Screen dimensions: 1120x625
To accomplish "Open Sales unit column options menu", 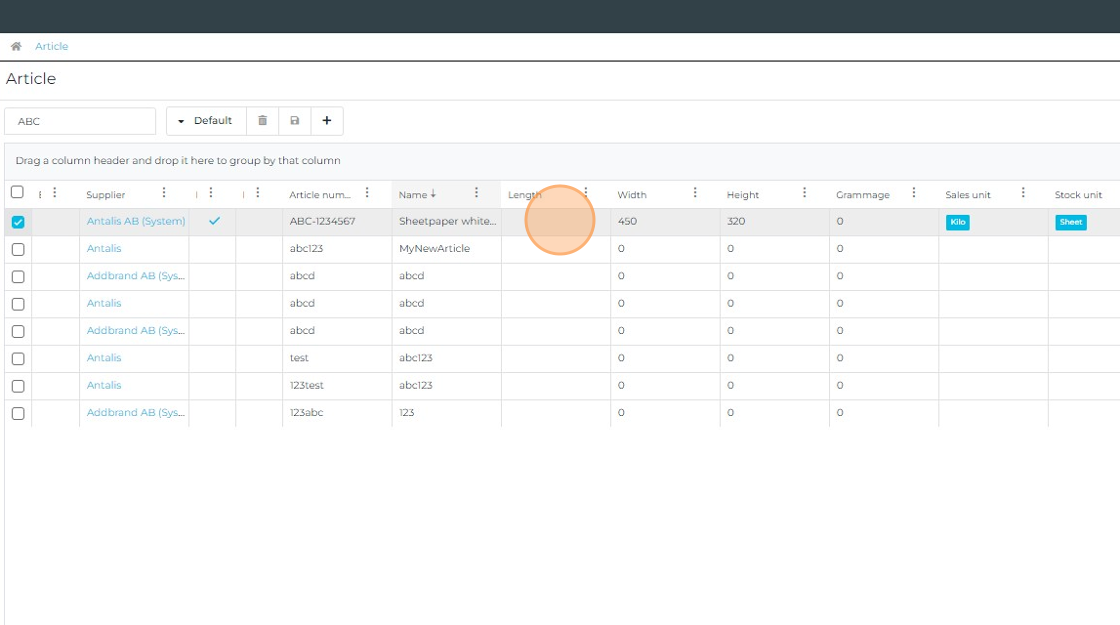I will click(x=1023, y=193).
